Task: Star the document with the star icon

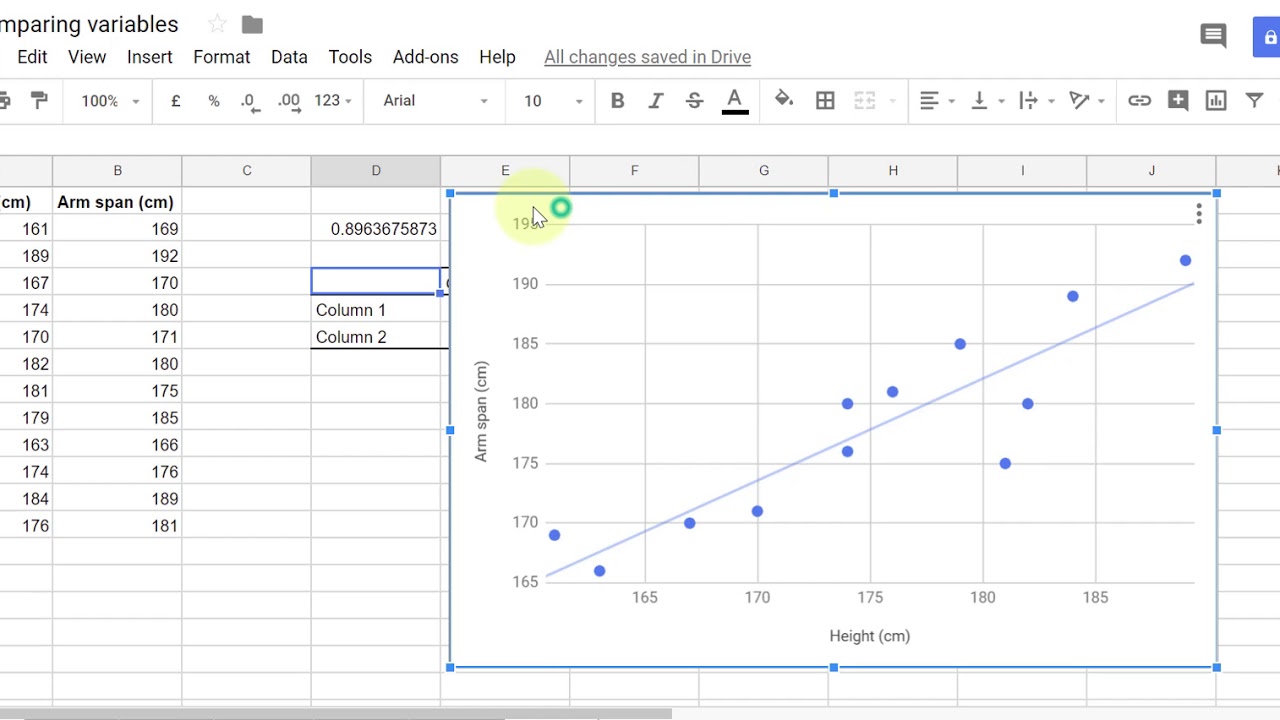Action: tap(217, 24)
